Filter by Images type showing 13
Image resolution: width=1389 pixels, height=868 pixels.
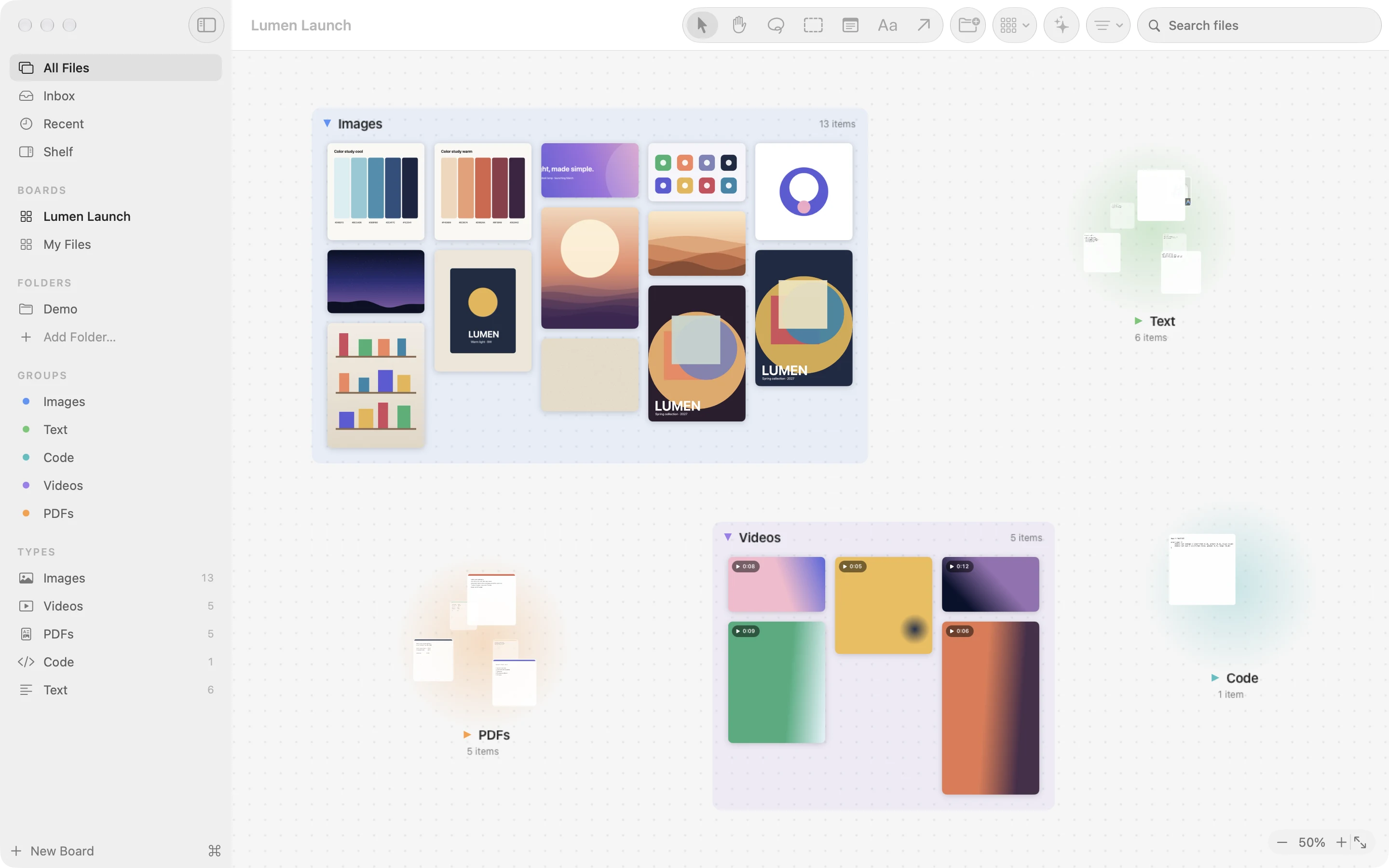116,578
